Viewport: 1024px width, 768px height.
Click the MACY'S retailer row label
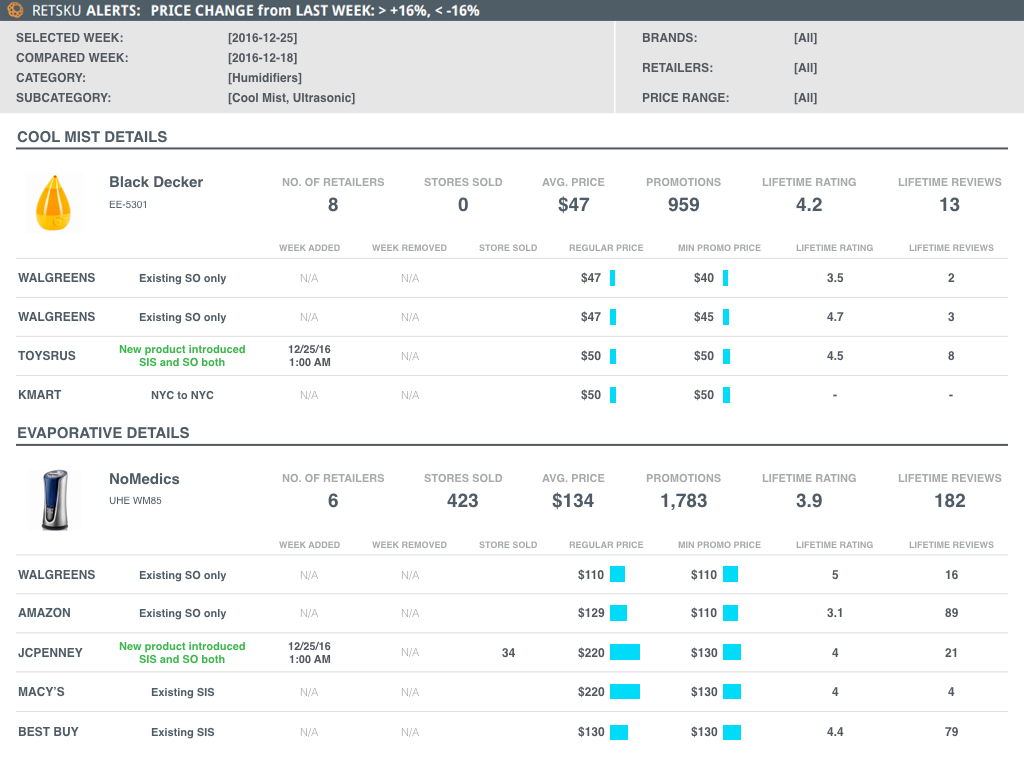point(41,692)
